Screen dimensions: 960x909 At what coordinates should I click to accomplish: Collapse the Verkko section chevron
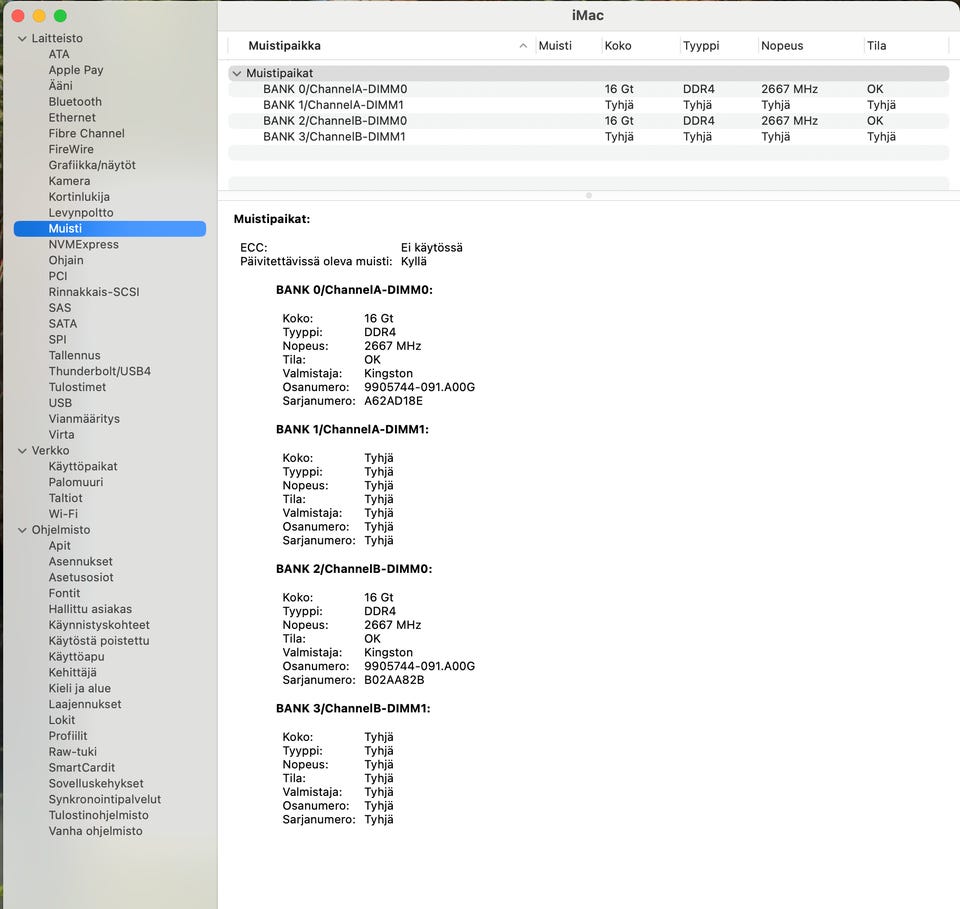coord(22,450)
